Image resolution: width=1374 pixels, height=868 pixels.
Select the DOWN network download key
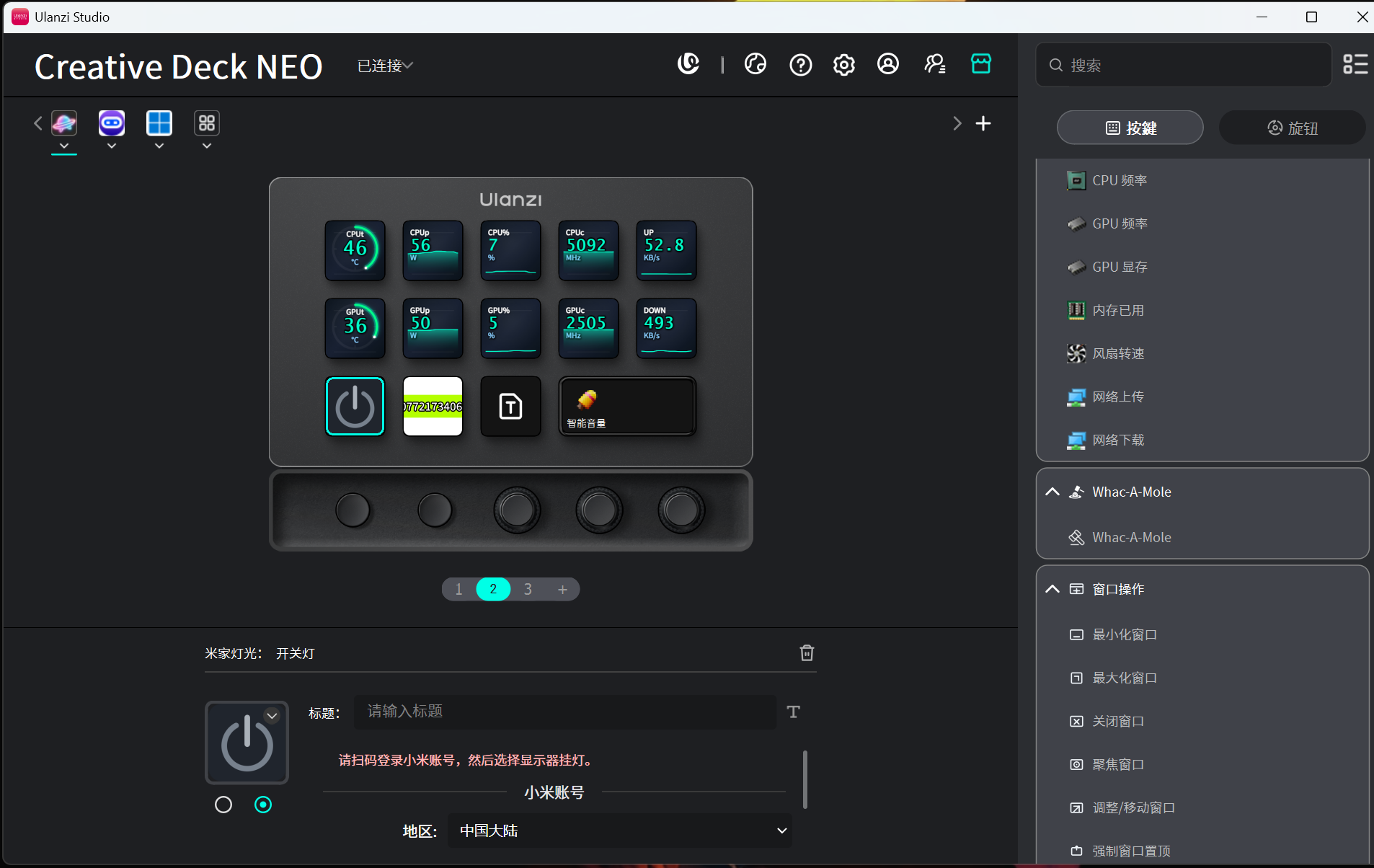pyautogui.click(x=666, y=328)
